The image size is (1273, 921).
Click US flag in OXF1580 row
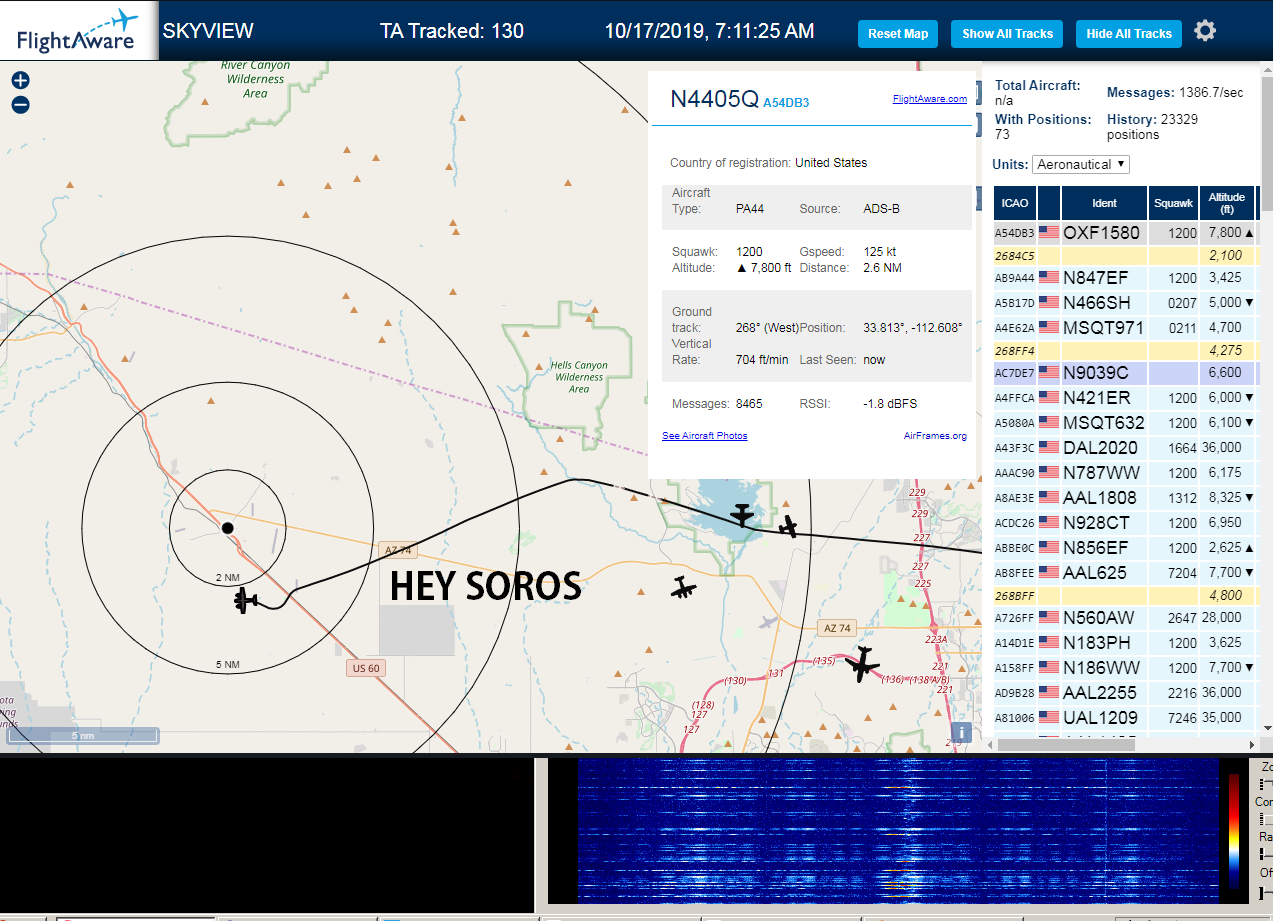point(1049,232)
